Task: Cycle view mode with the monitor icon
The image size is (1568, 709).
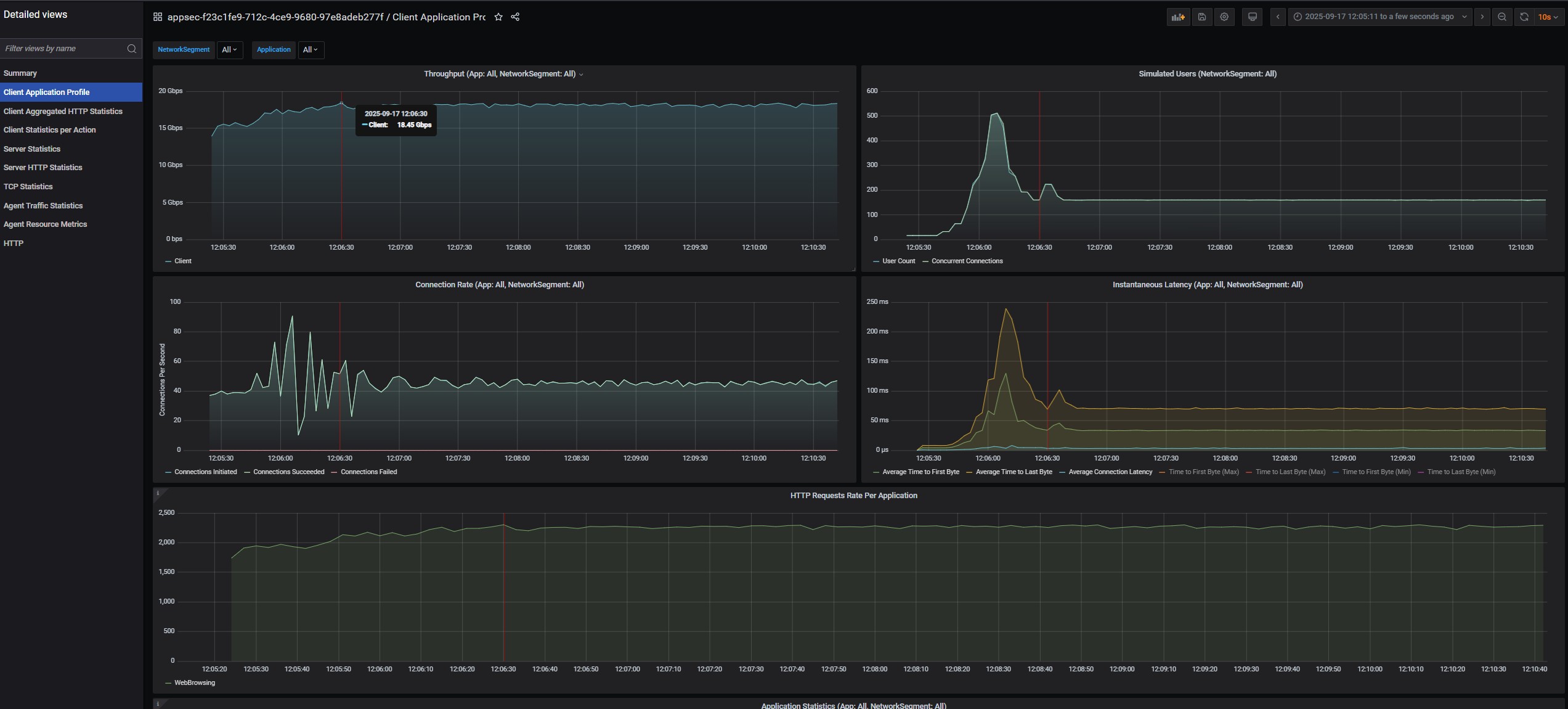Action: pyautogui.click(x=1252, y=17)
